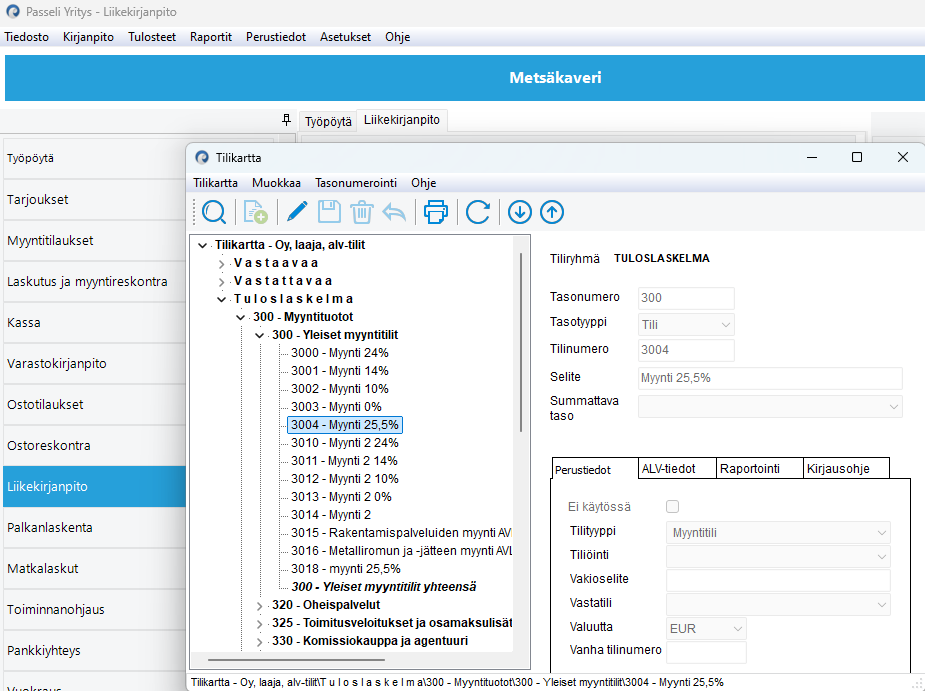
Task: Click the Vakioselite input field
Action: [778, 581]
